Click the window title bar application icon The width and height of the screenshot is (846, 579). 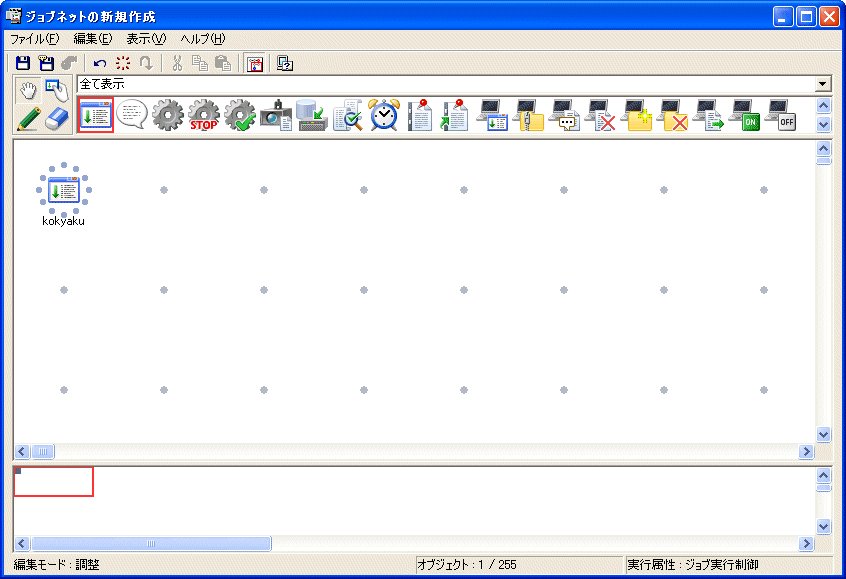click(13, 16)
